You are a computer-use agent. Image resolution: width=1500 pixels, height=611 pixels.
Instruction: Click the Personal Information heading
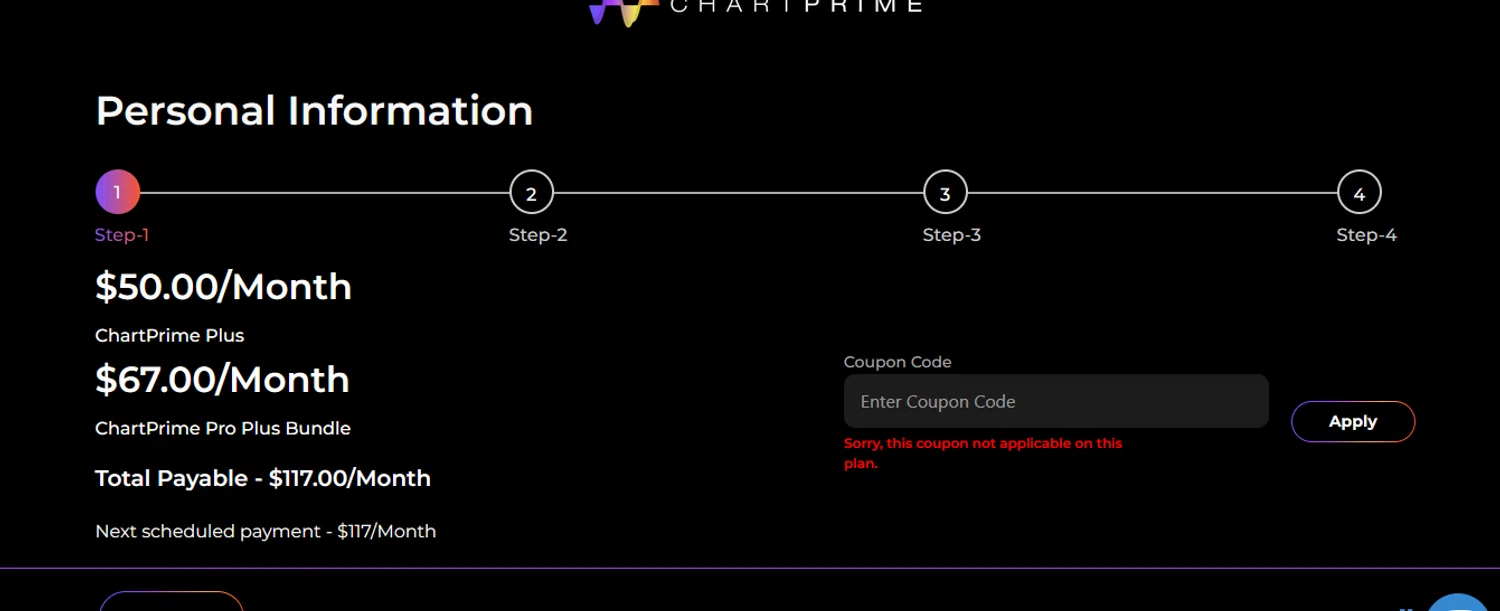click(314, 110)
